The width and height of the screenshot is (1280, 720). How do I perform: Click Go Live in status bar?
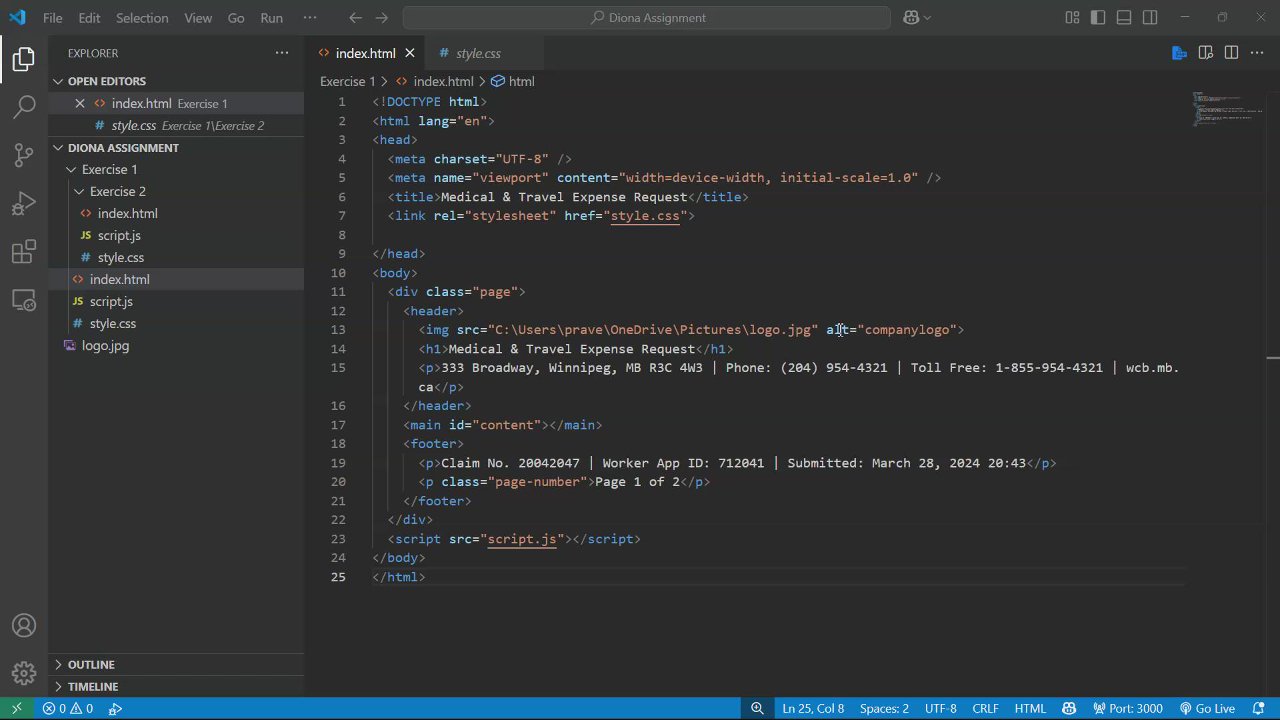coord(1207,709)
